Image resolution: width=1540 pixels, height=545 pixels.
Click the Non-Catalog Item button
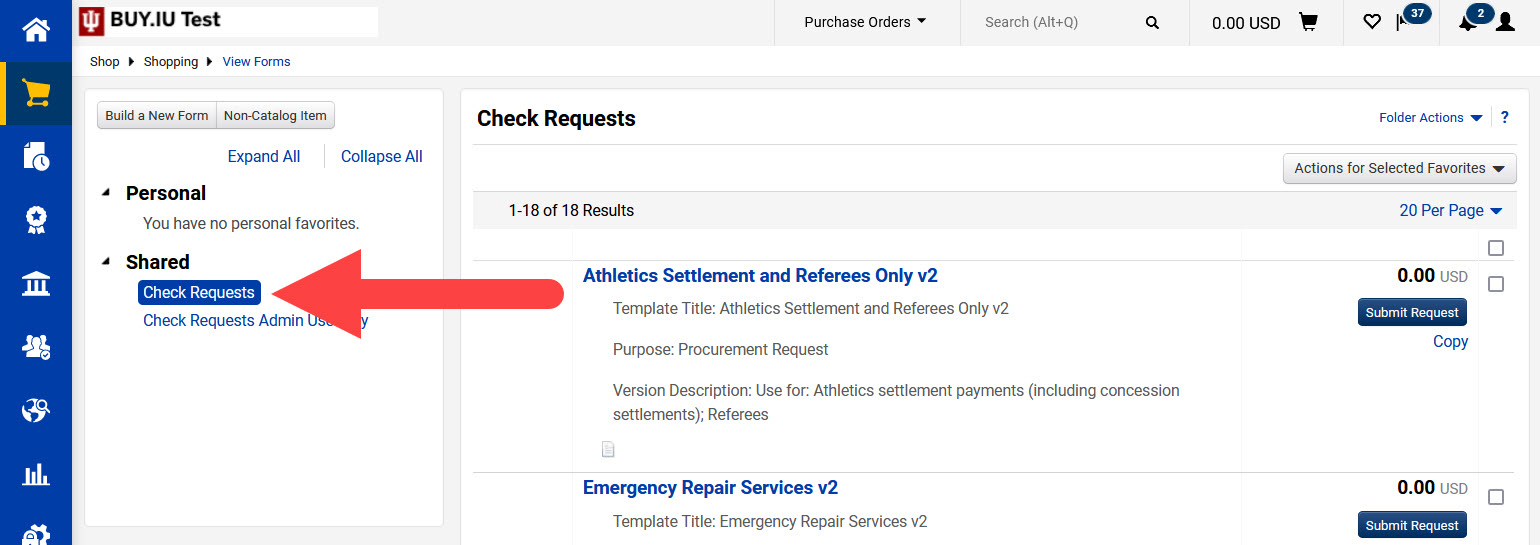coord(275,115)
